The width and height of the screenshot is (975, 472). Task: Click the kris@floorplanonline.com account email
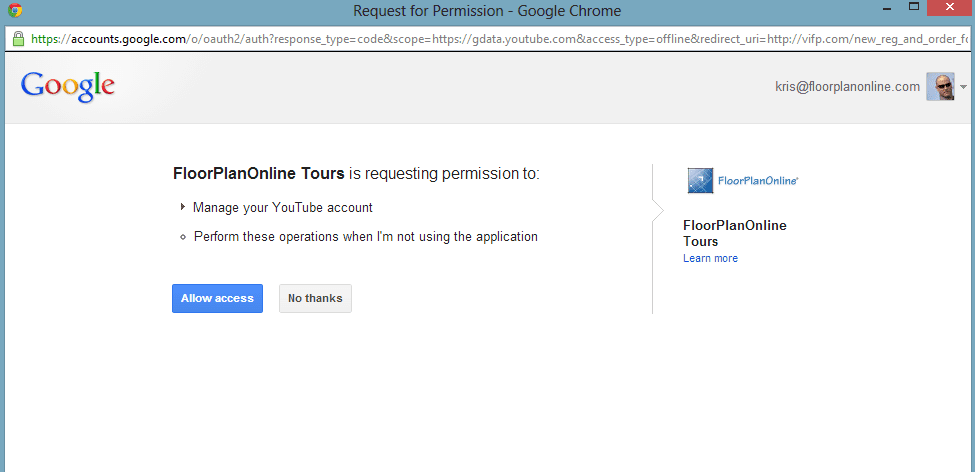(x=848, y=87)
